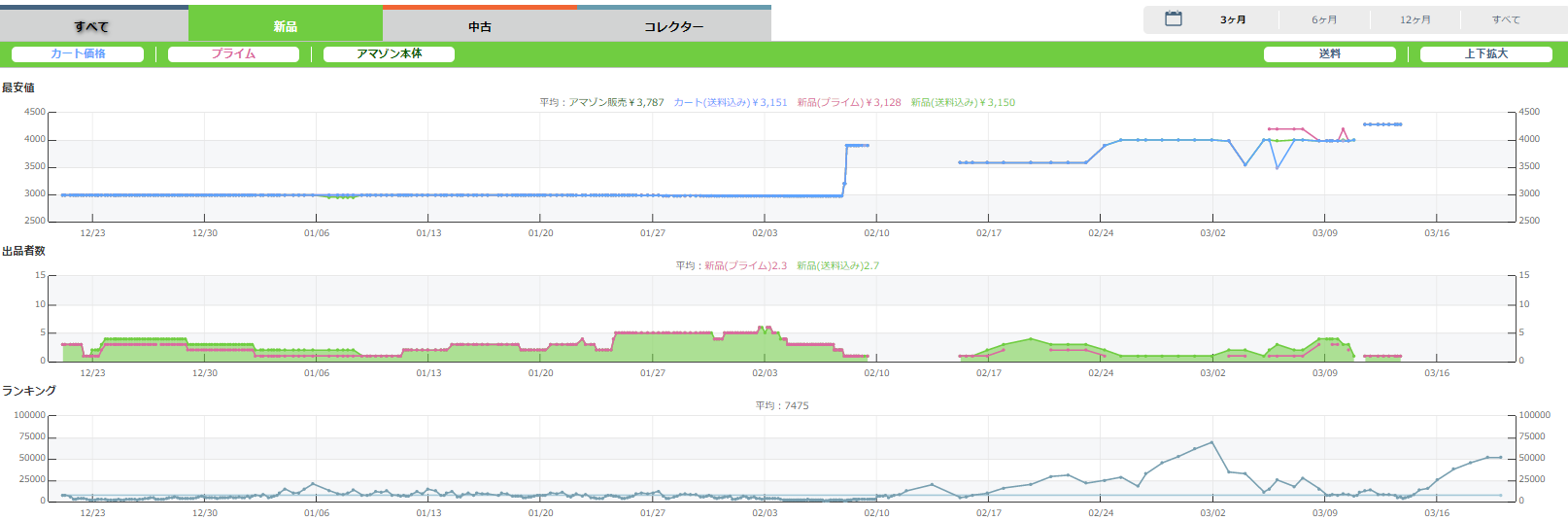Toggle the カート価格 line filter

(x=78, y=54)
